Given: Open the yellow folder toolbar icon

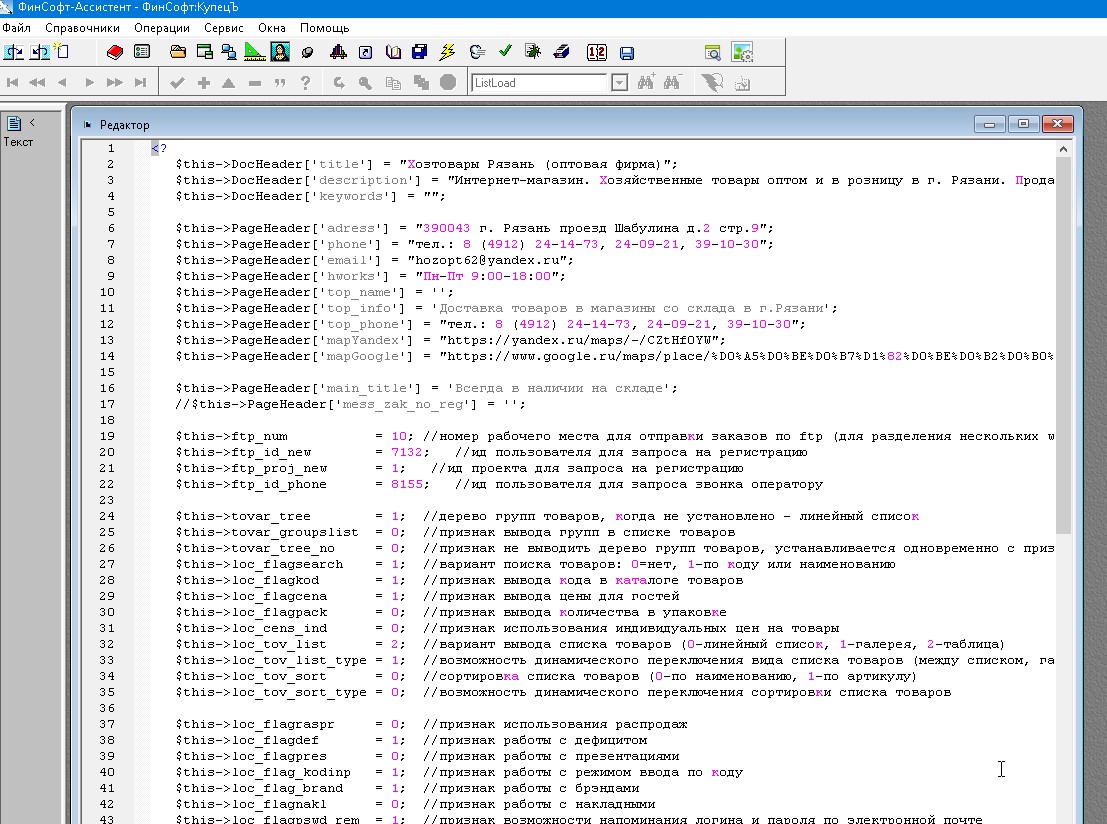Looking at the screenshot, I should click(178, 52).
